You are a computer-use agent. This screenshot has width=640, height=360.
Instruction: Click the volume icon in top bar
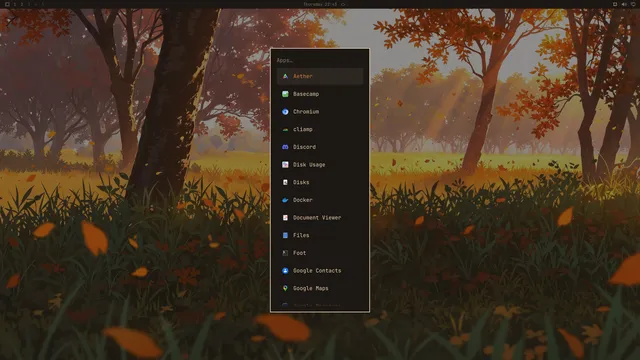click(624, 4)
